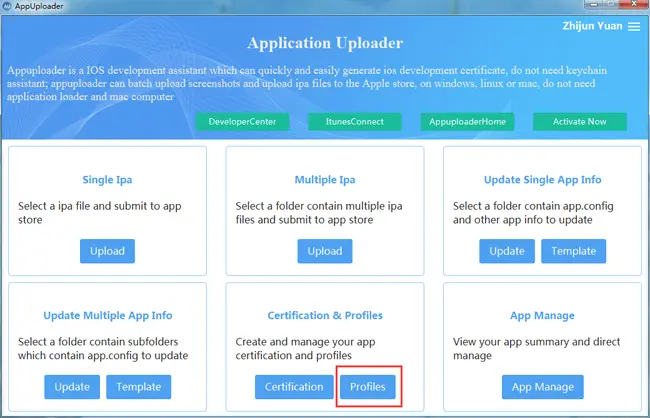Open ItunesConnect from the header
Image resolution: width=650 pixels, height=418 pixels.
354,122
